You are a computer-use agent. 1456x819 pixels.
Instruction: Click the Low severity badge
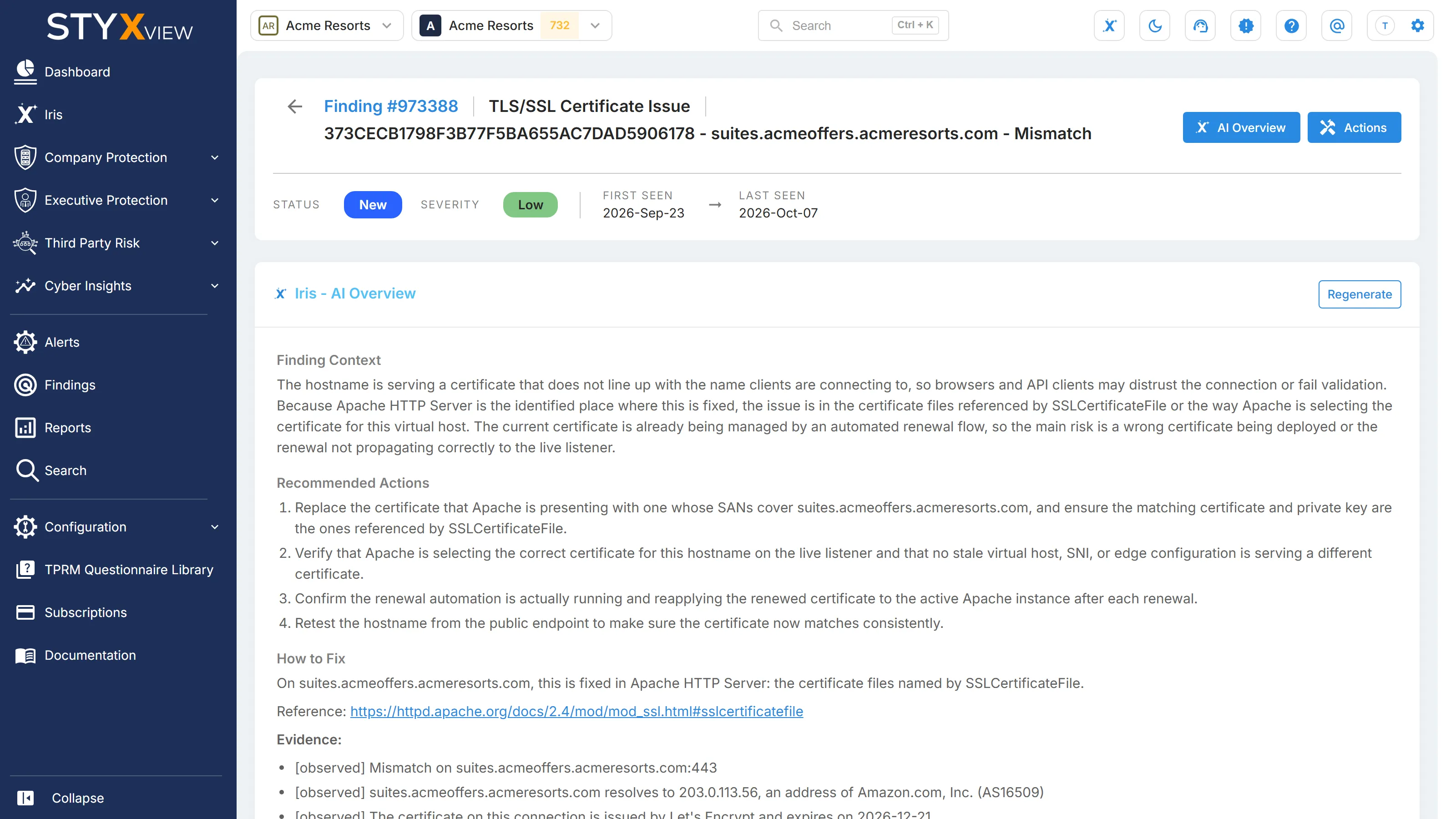[530, 205]
